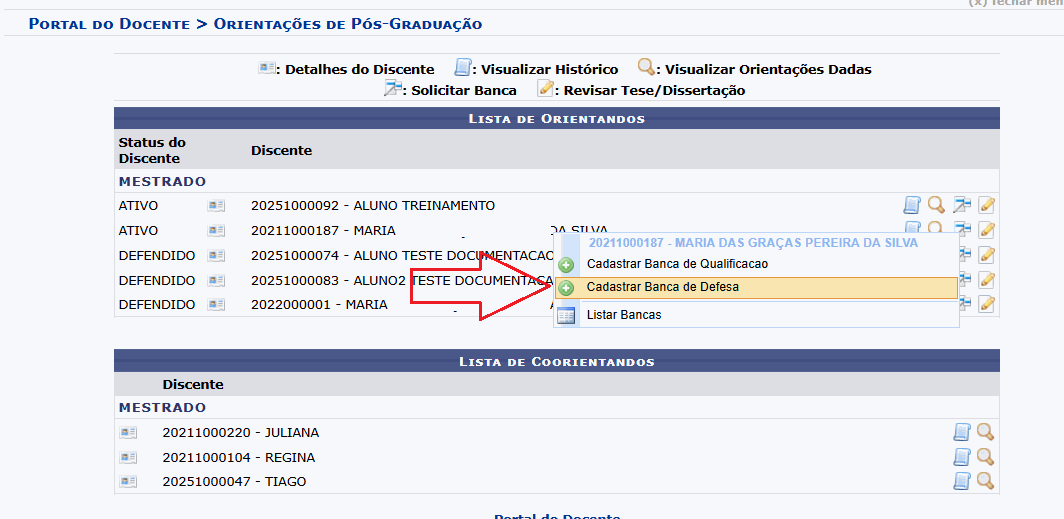
Task: Open details icon for ALUNO TESTE DOCUMENTACAO
Action: 216,256
